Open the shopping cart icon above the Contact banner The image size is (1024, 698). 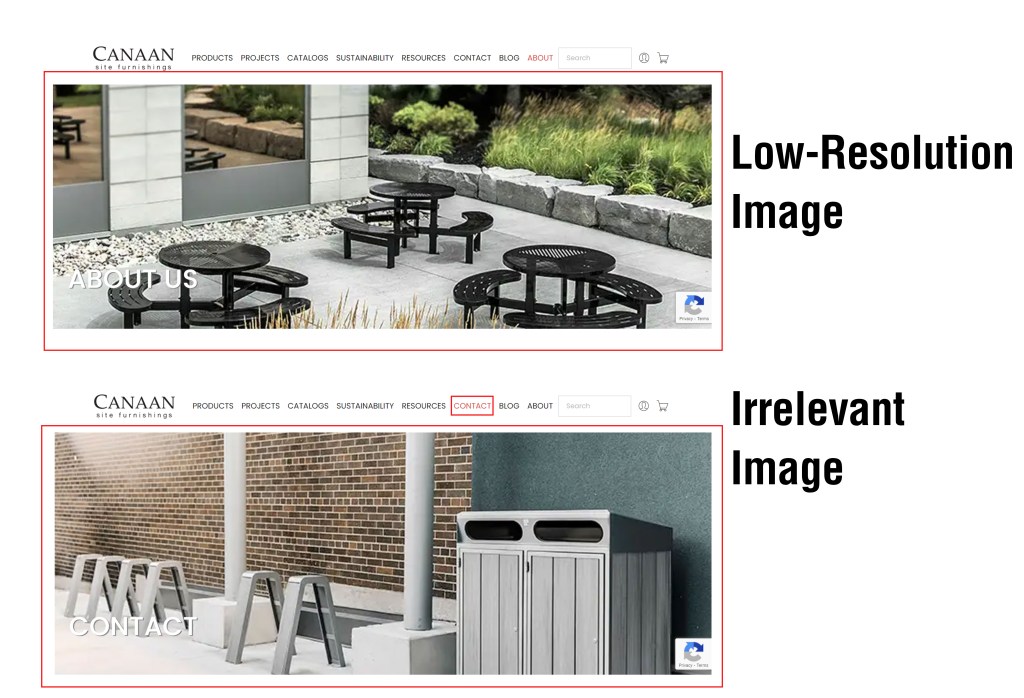tap(663, 406)
